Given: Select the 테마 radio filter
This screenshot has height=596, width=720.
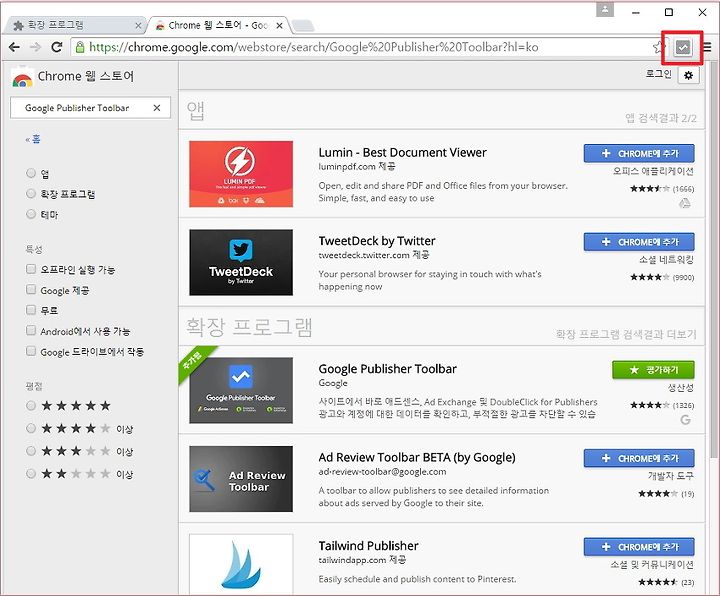Looking at the screenshot, I should tap(31, 214).
